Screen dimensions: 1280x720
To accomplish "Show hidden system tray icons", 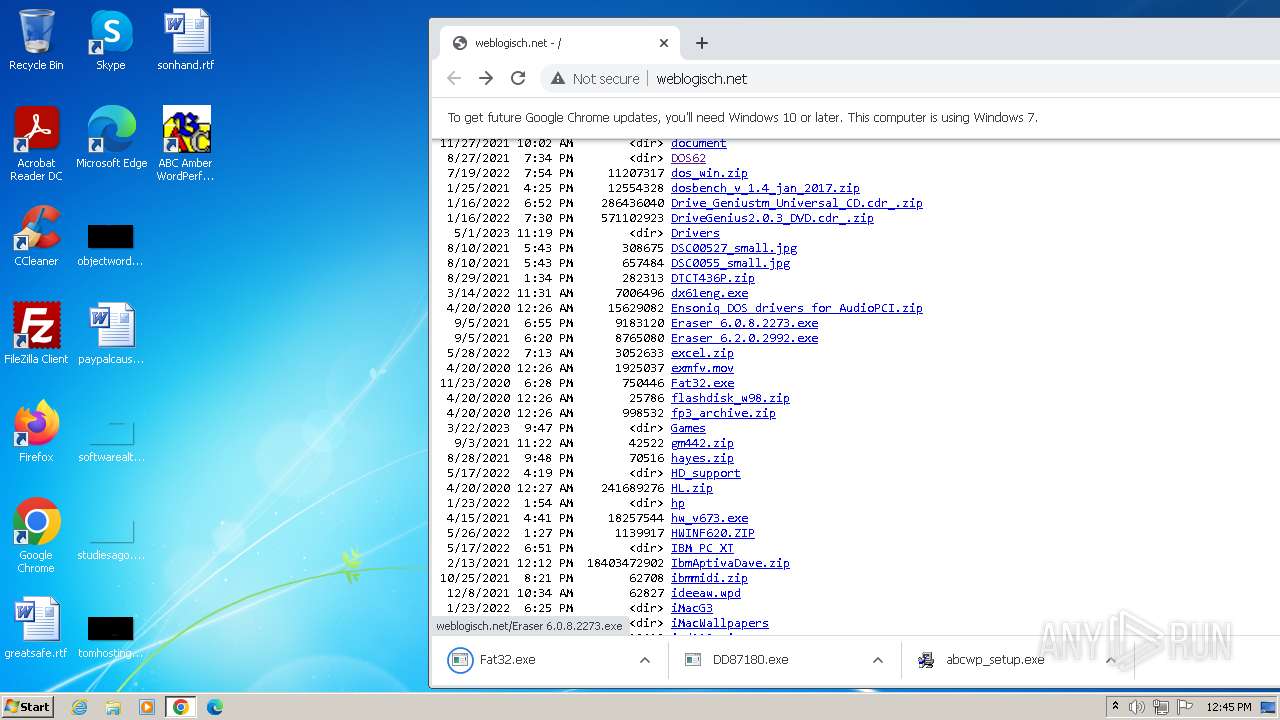I will point(1116,707).
